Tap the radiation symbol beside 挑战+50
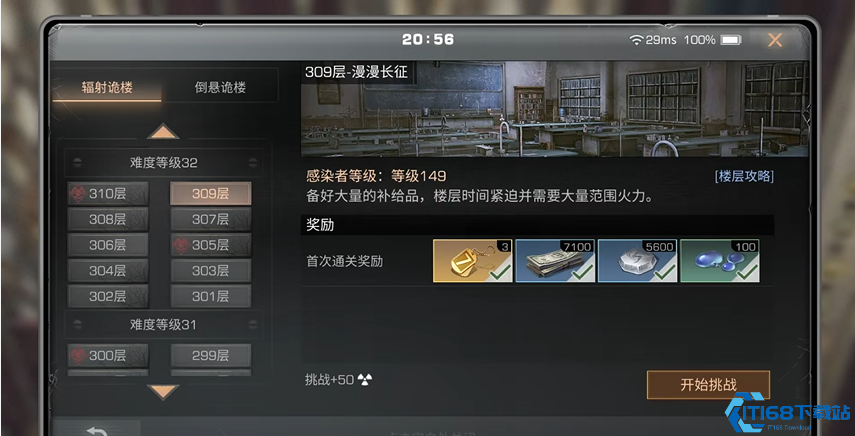Viewport: 855px width, 436px height. 364,379
